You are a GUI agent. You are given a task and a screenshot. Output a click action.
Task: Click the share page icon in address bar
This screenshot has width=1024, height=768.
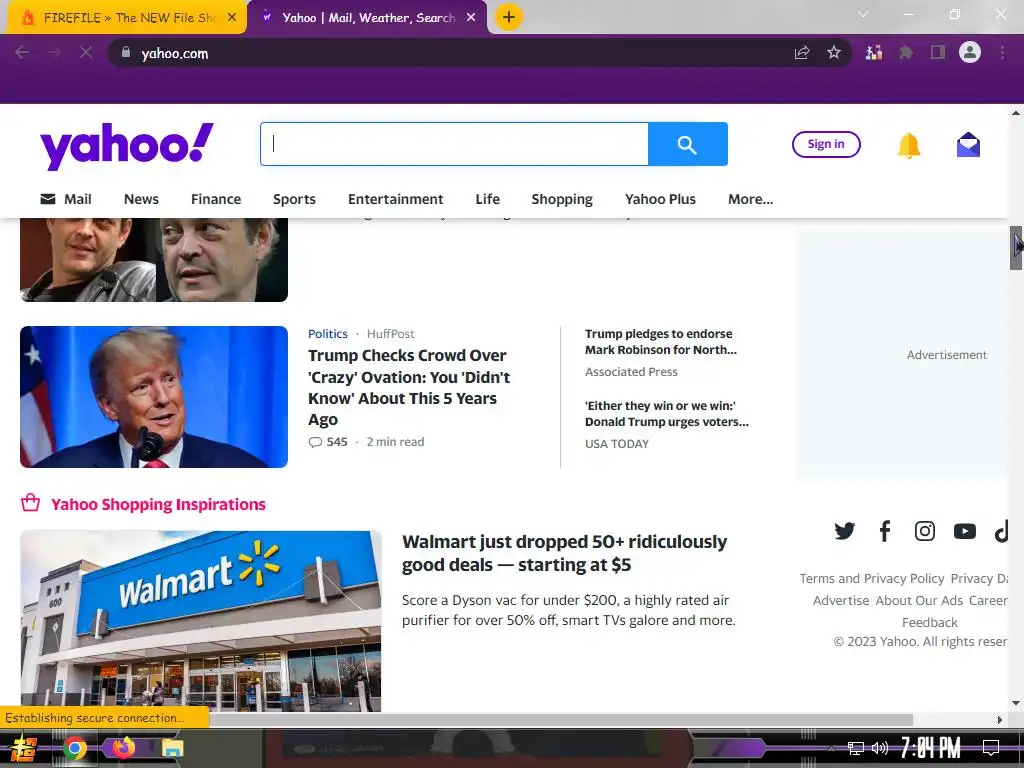(802, 53)
